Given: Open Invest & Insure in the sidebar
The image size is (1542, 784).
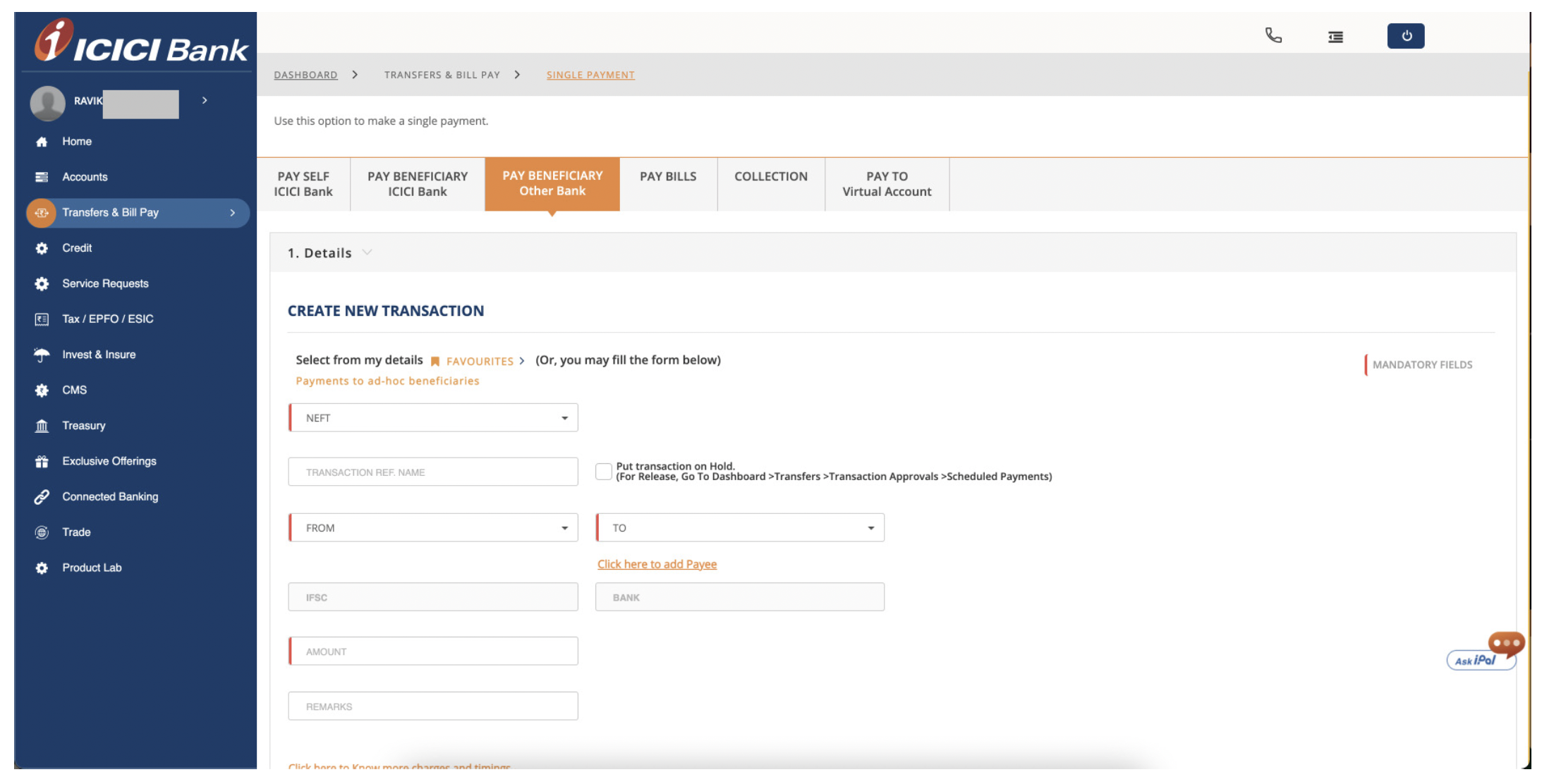Looking at the screenshot, I should (99, 355).
